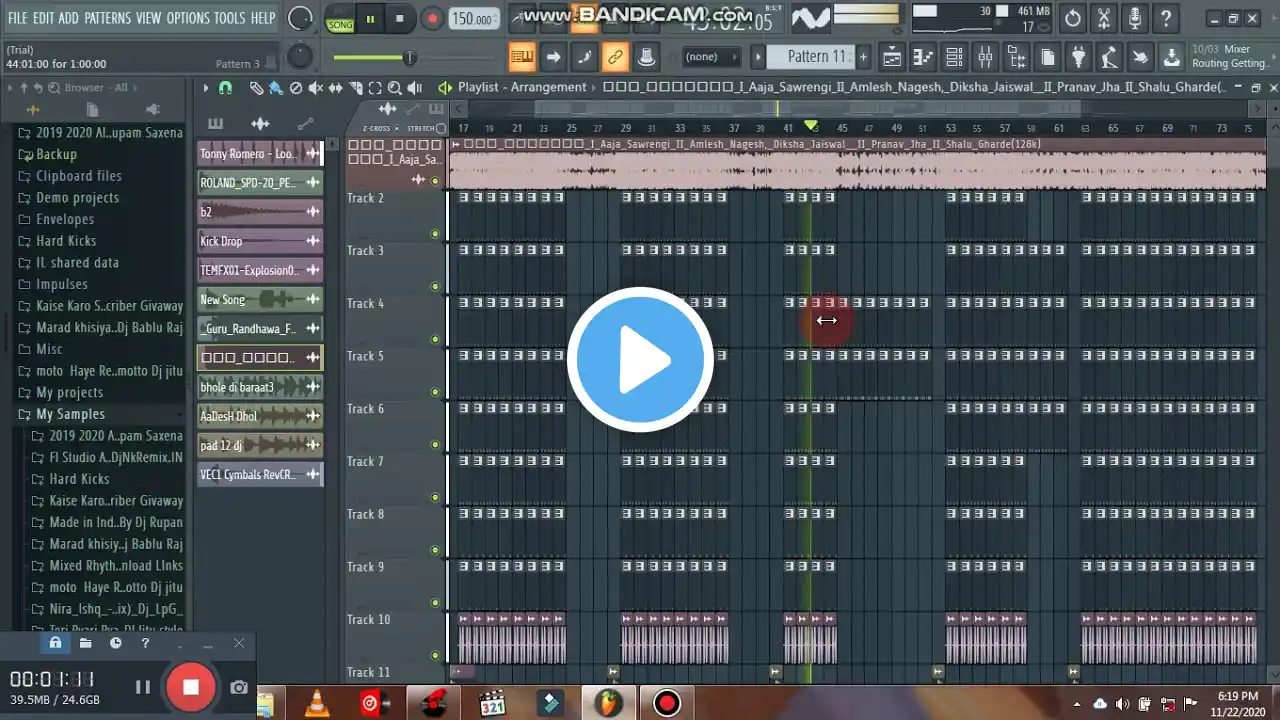Click the stop button in the transport bar
The width and height of the screenshot is (1280, 720).
400,18
